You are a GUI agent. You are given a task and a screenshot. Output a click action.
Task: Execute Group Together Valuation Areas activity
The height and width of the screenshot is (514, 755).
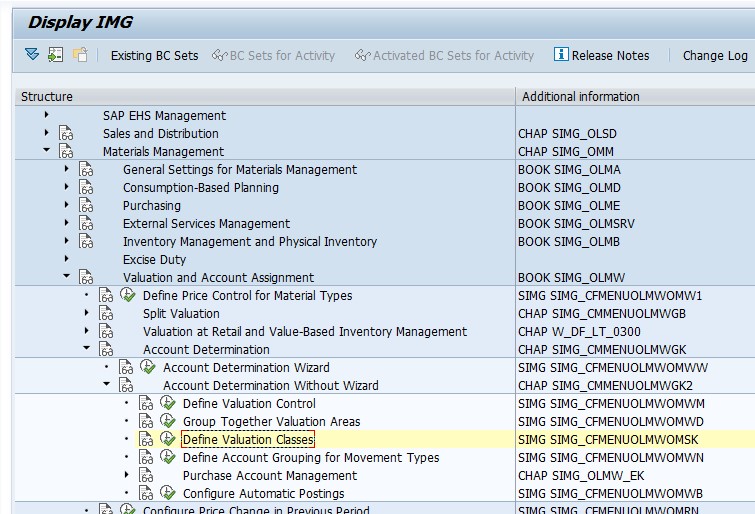pyautogui.click(x=168, y=421)
